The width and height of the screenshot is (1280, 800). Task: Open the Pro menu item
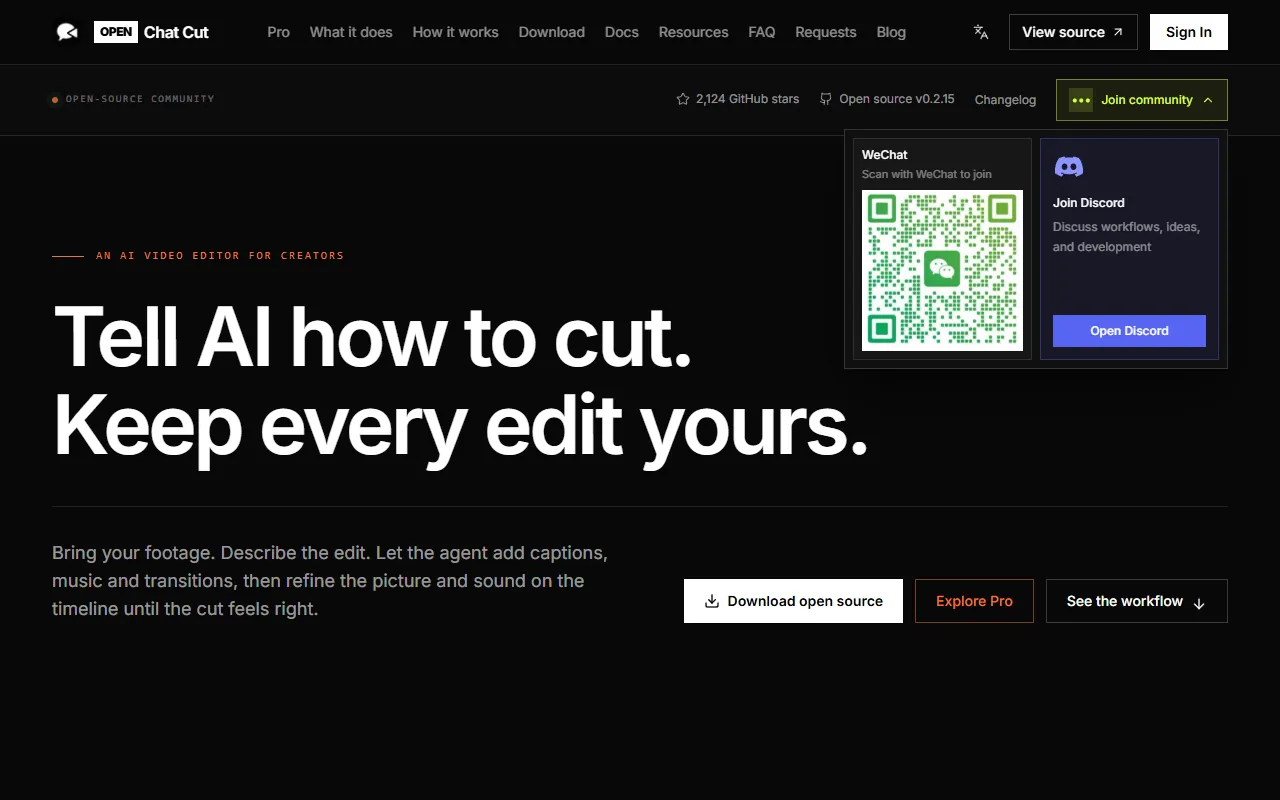coord(279,32)
